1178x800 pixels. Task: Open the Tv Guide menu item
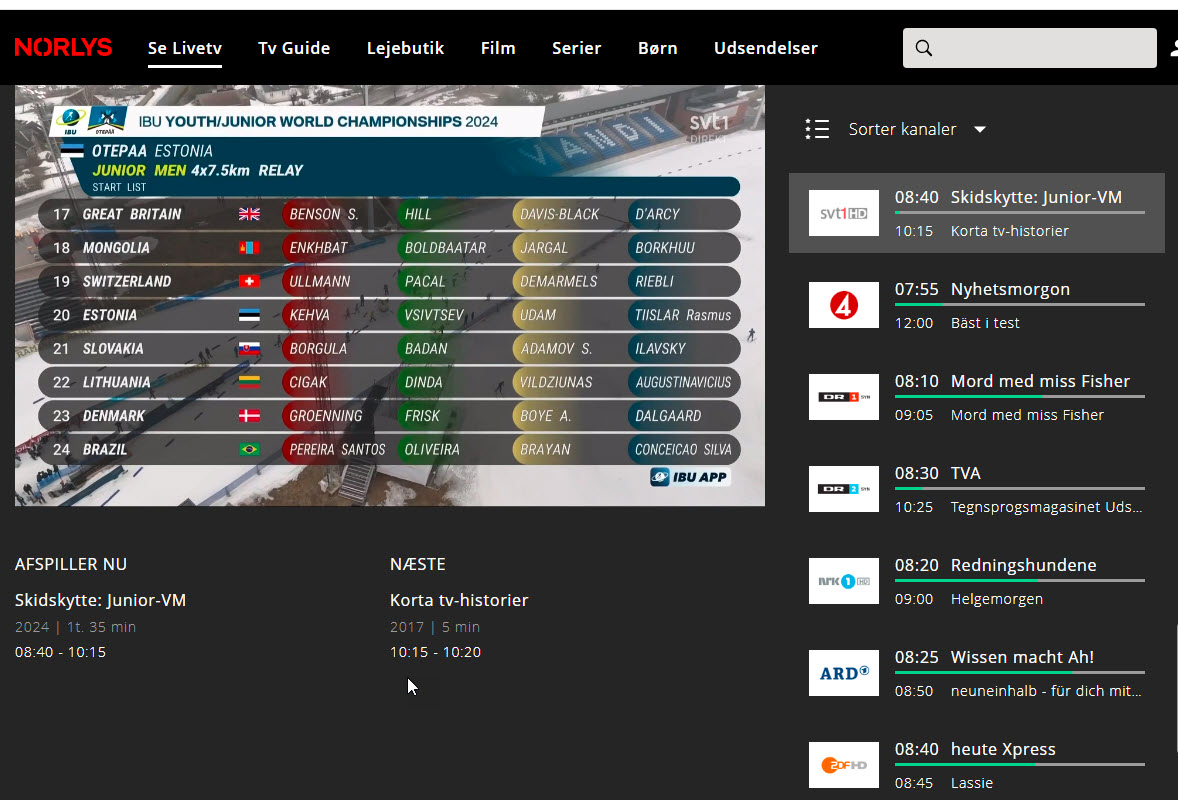tap(294, 48)
